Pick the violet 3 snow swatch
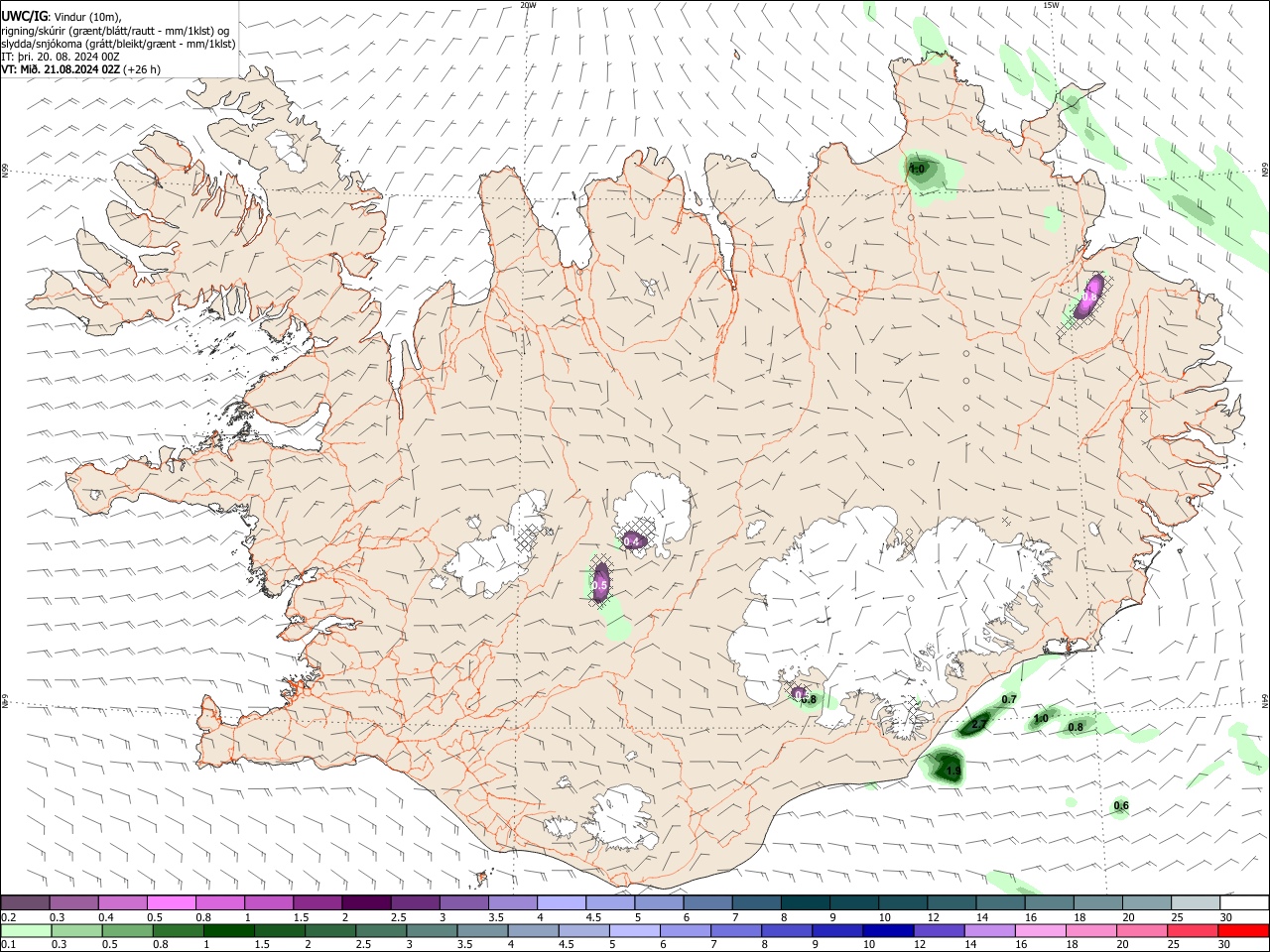The width and height of the screenshot is (1270, 952). [x=463, y=902]
